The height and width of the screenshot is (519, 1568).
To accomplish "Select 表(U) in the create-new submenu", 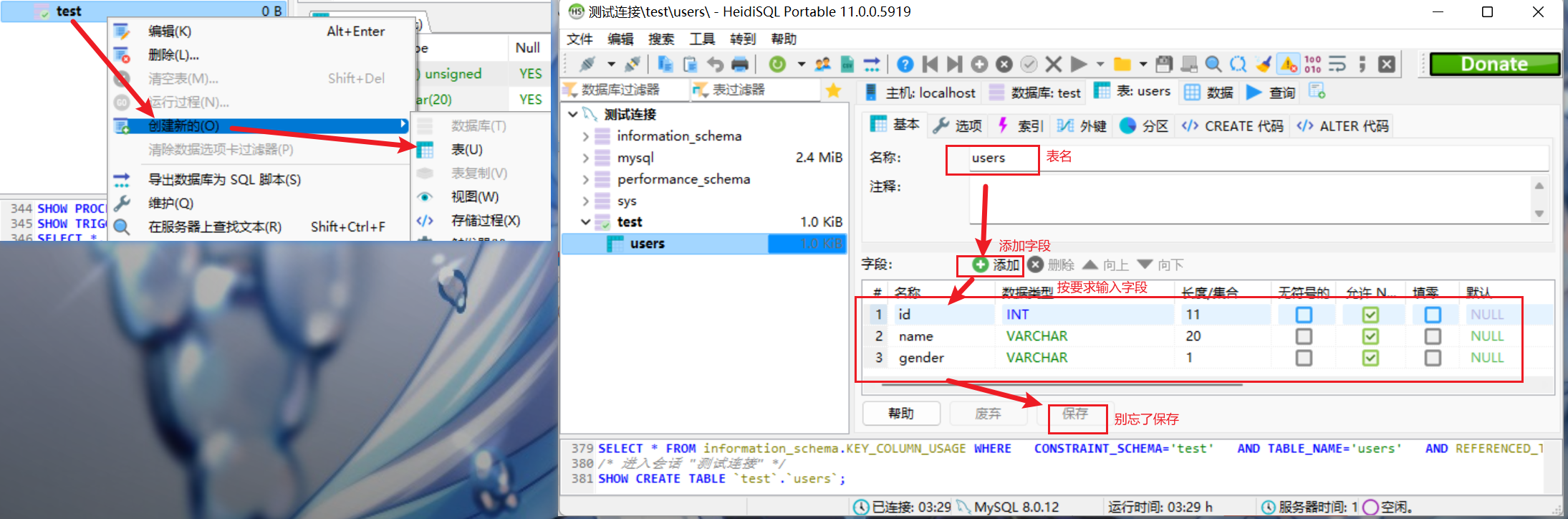I will click(x=466, y=149).
